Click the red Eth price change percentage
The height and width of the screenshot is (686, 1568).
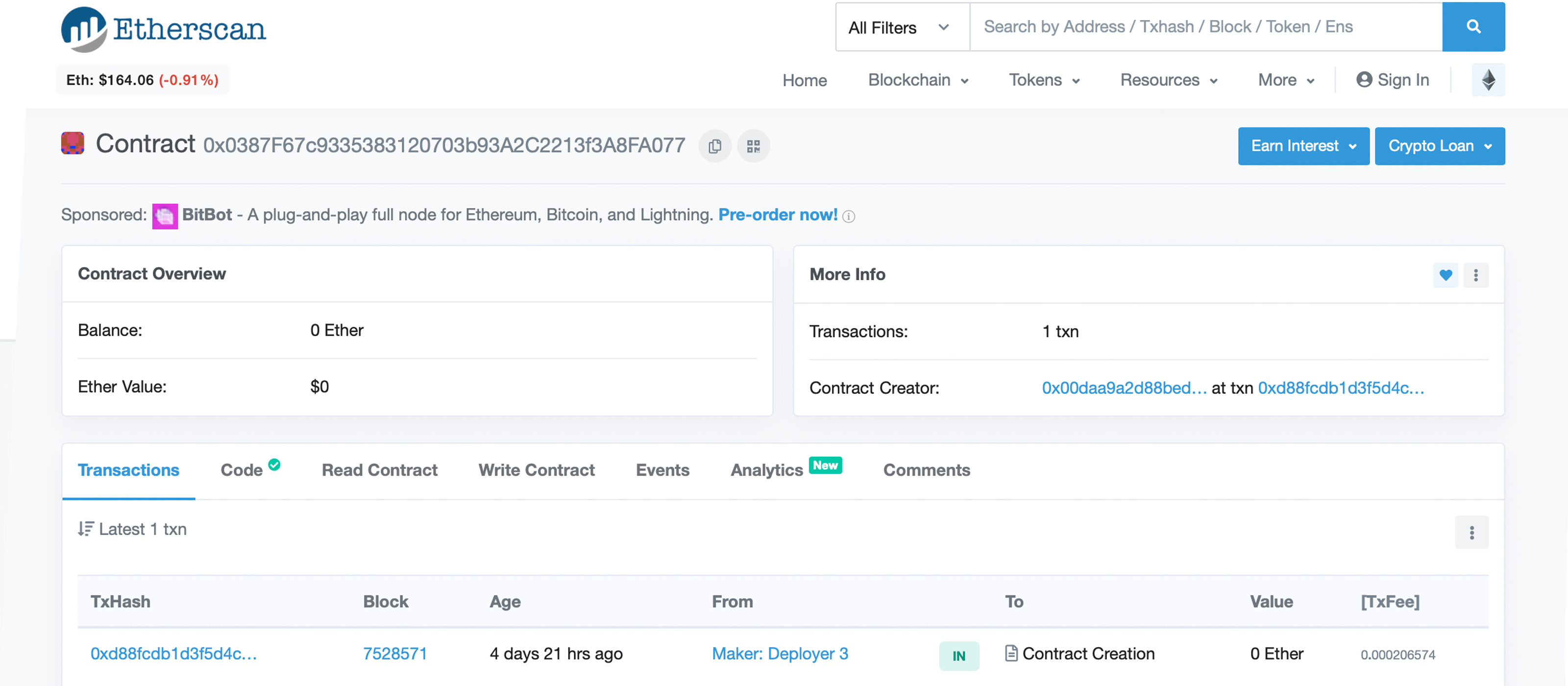click(189, 79)
